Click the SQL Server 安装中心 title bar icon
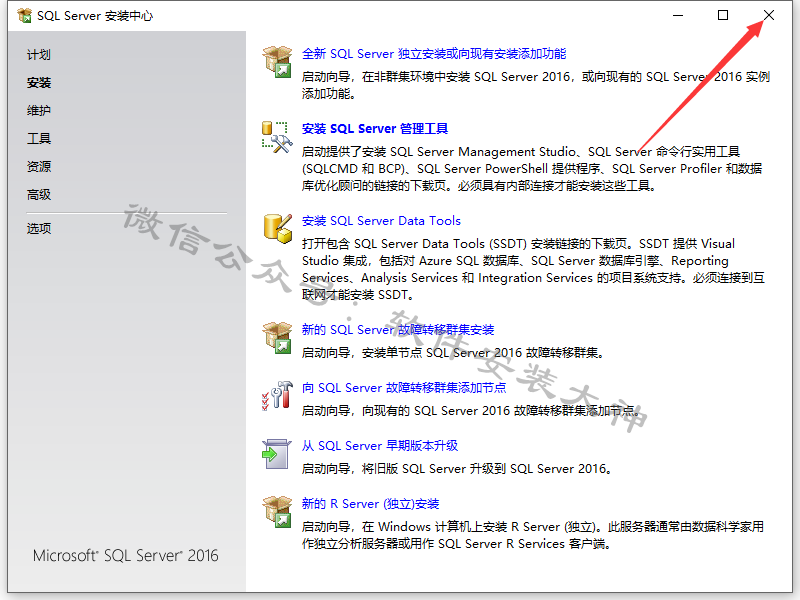 (x=24, y=16)
